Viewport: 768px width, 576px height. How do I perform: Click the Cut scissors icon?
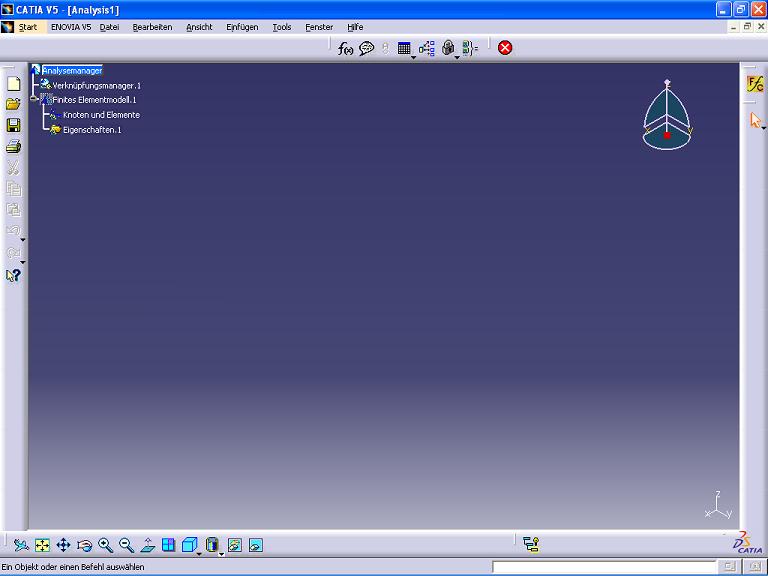14,168
